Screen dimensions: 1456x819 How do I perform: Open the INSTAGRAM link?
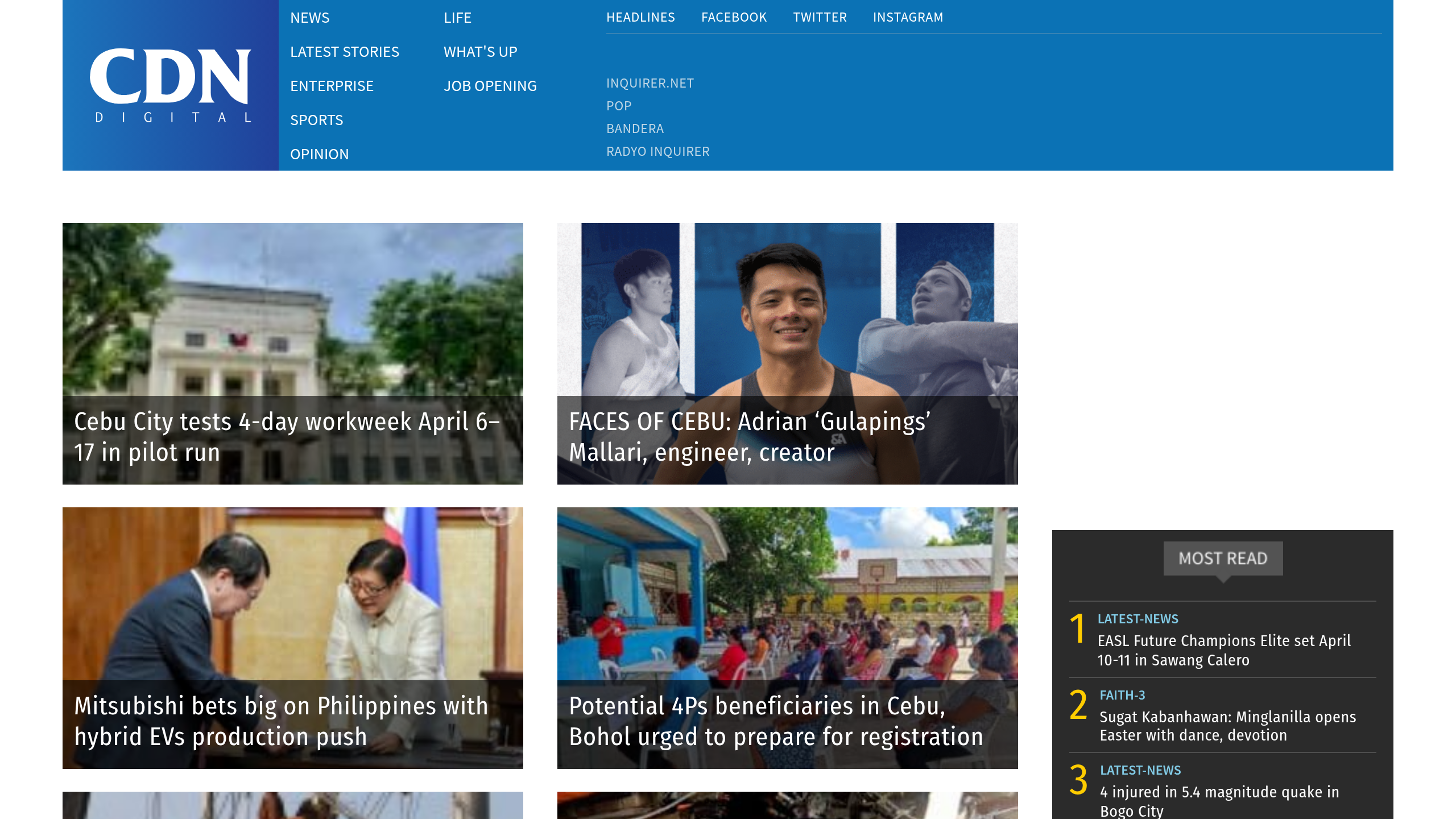908,17
